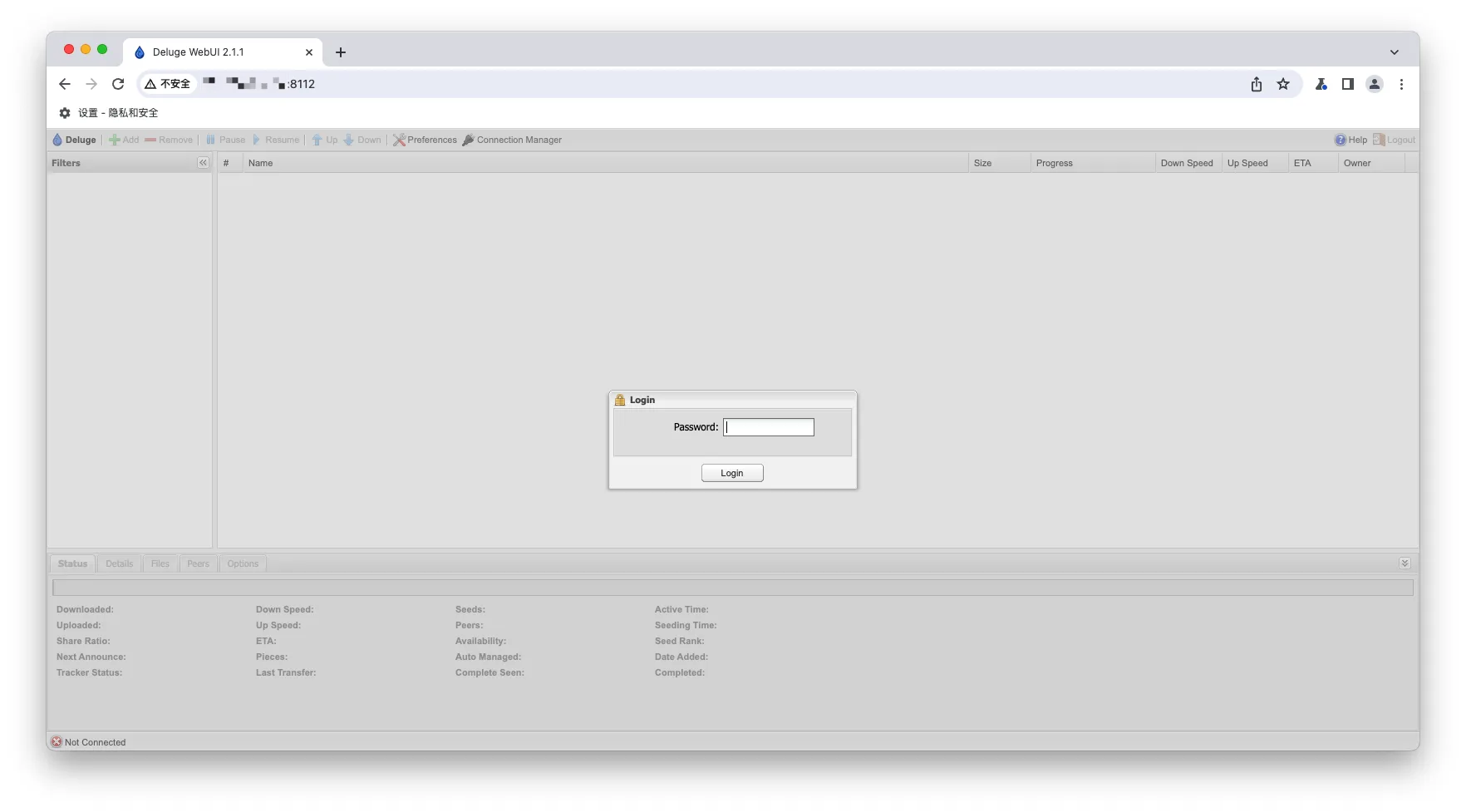The width and height of the screenshot is (1466, 812).
Task: Click the Pause toolbar button
Action: tap(225, 140)
